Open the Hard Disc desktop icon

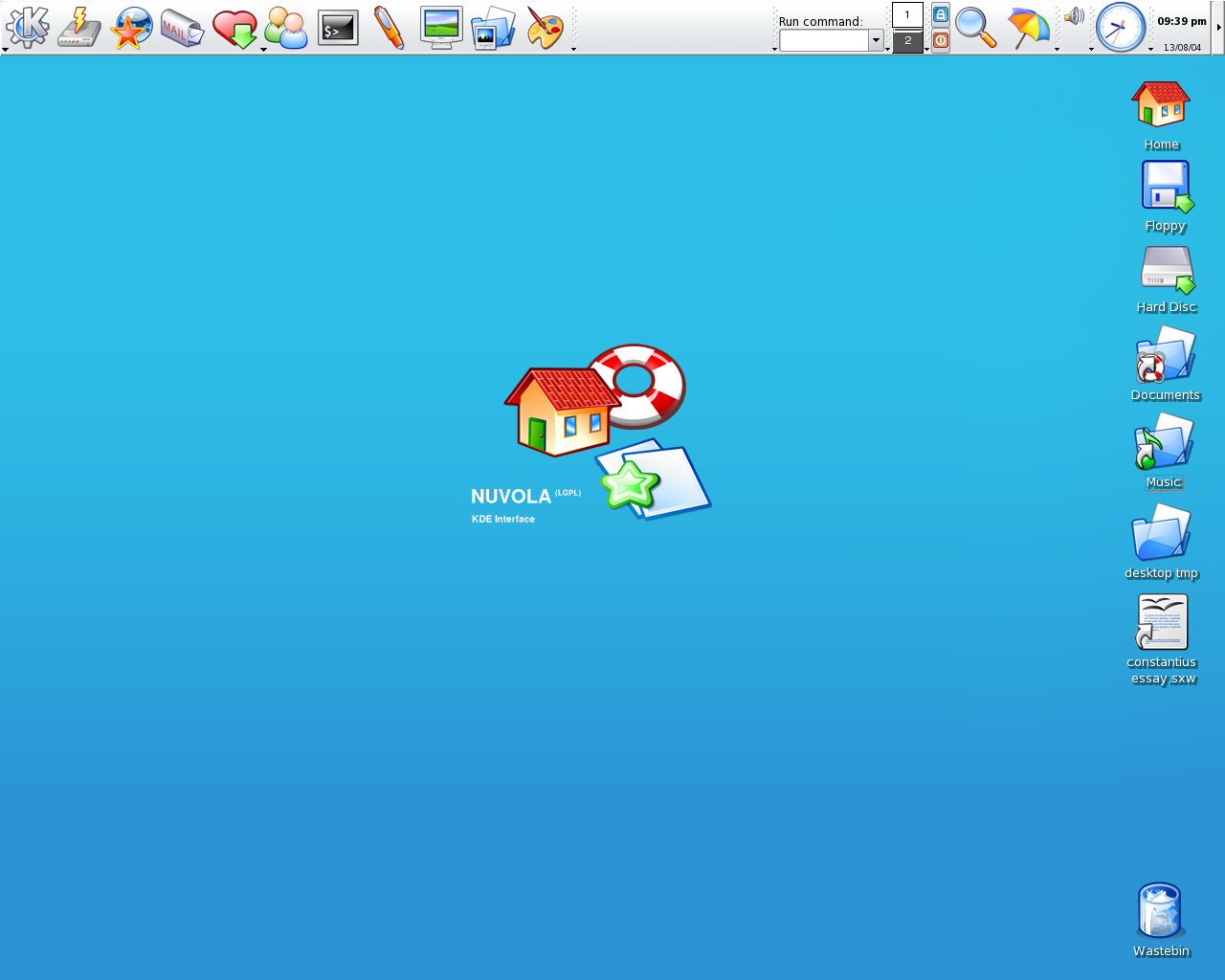1166,269
